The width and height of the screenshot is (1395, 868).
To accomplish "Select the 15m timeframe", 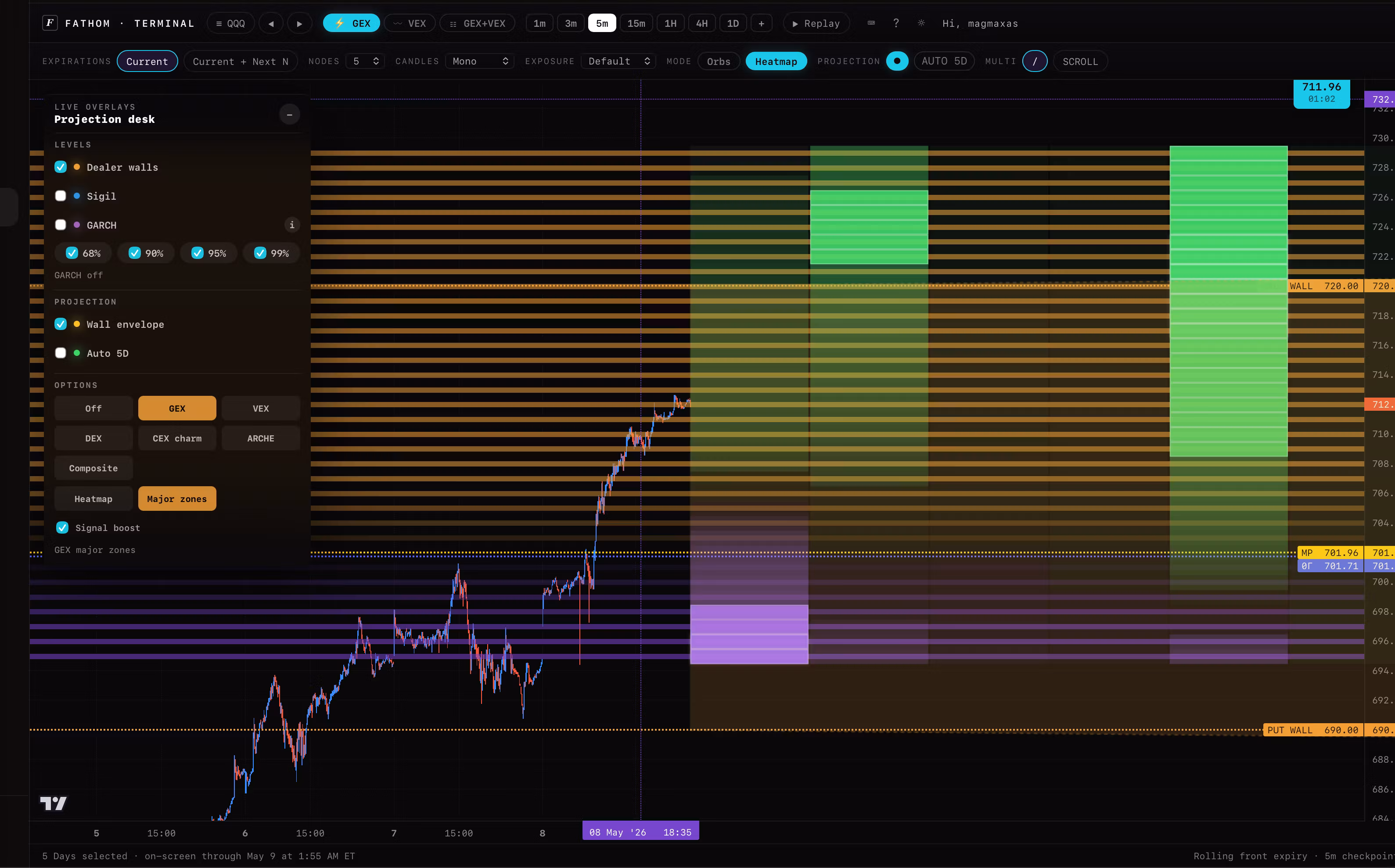I will (636, 24).
